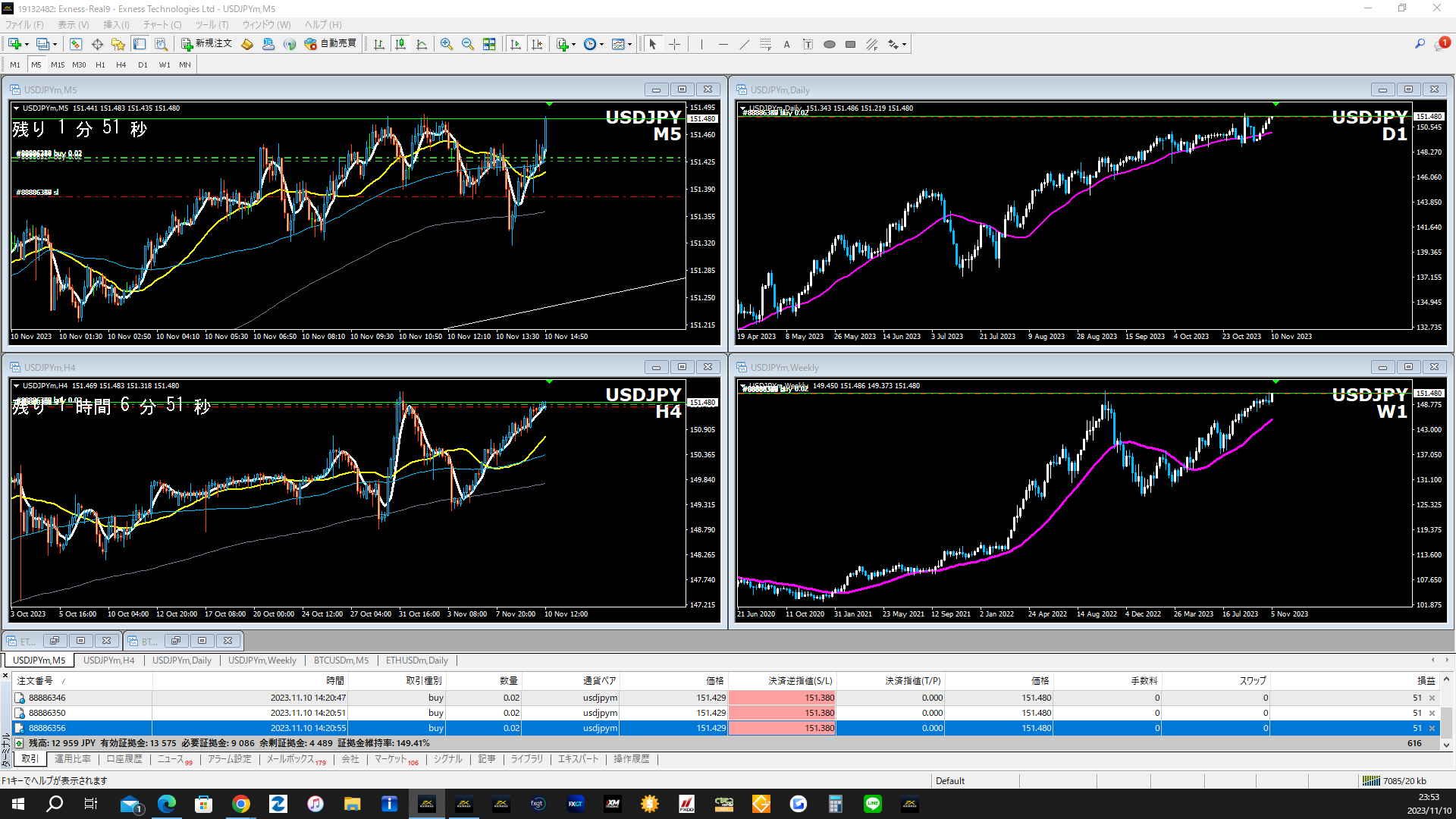
Task: Select the text label 'A' tool
Action: click(x=786, y=44)
